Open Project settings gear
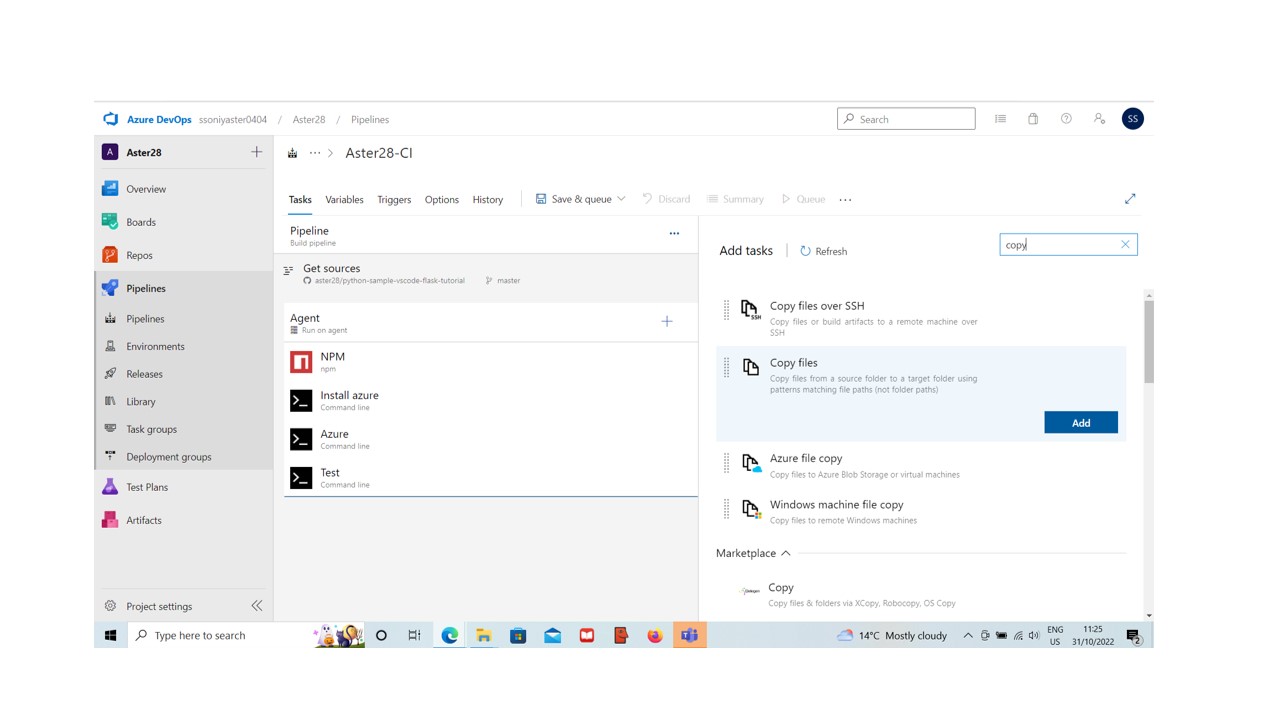The image size is (1280, 720). tap(110, 606)
